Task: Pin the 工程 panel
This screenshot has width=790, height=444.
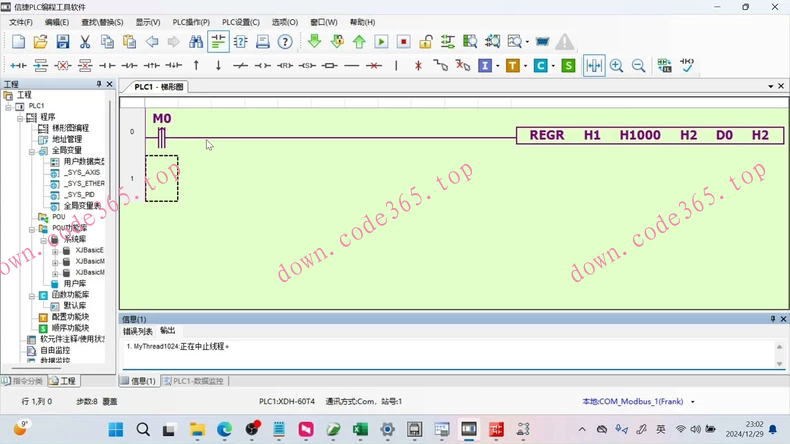Action: 99,84
